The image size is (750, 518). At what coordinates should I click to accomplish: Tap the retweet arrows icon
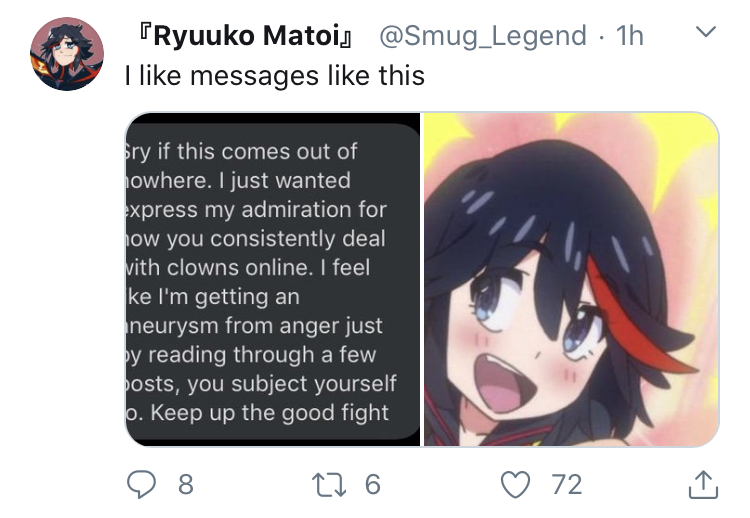(x=329, y=484)
